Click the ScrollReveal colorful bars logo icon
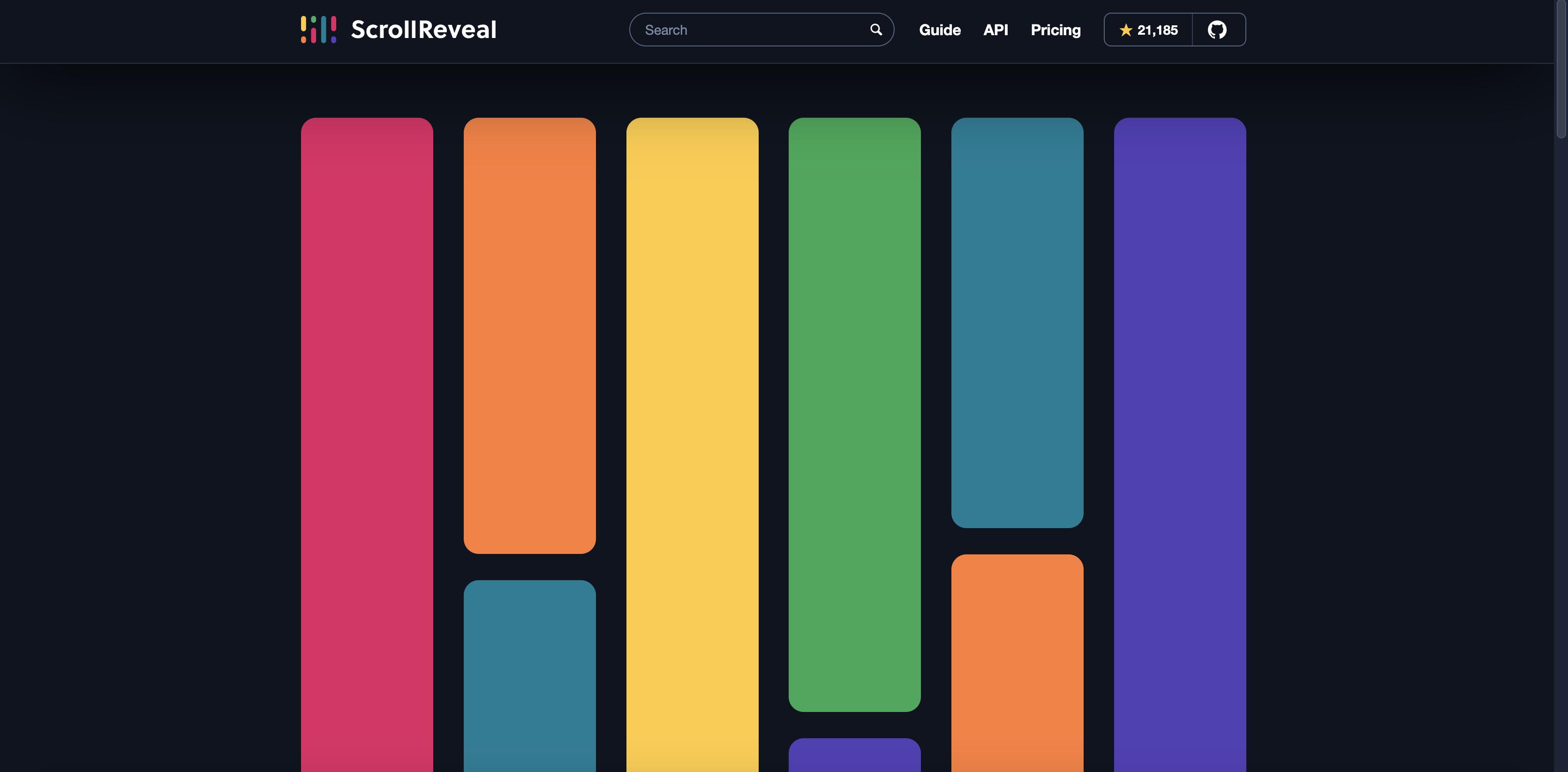 318,29
